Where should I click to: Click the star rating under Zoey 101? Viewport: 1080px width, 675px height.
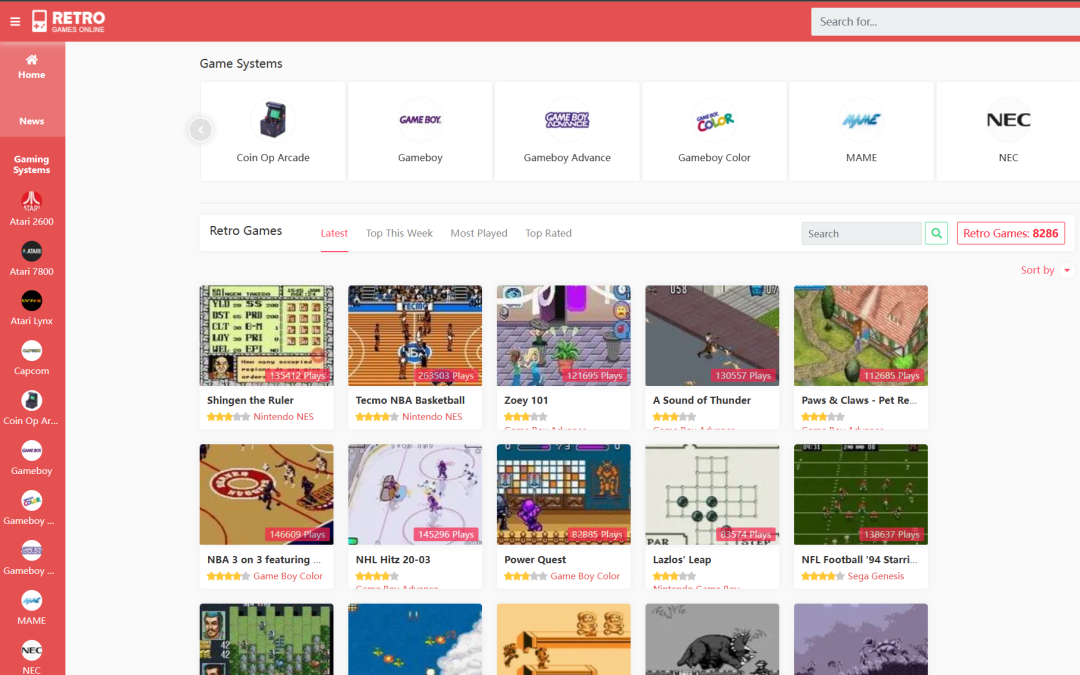[x=526, y=417]
